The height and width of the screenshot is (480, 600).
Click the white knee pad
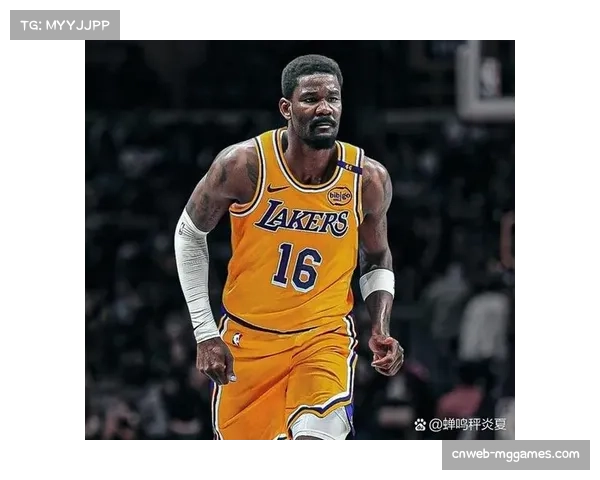coord(322,424)
